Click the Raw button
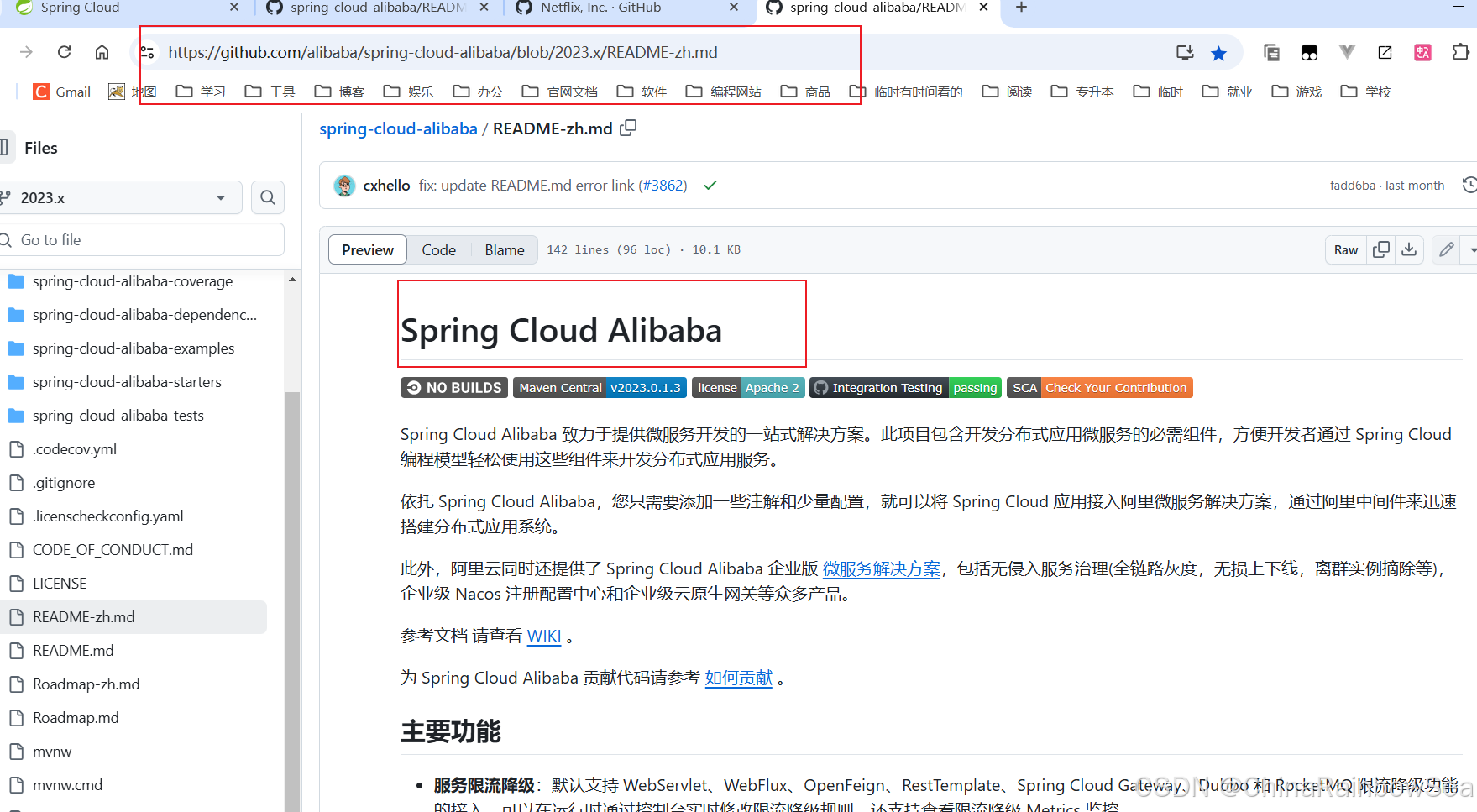1477x812 pixels. click(x=1346, y=249)
